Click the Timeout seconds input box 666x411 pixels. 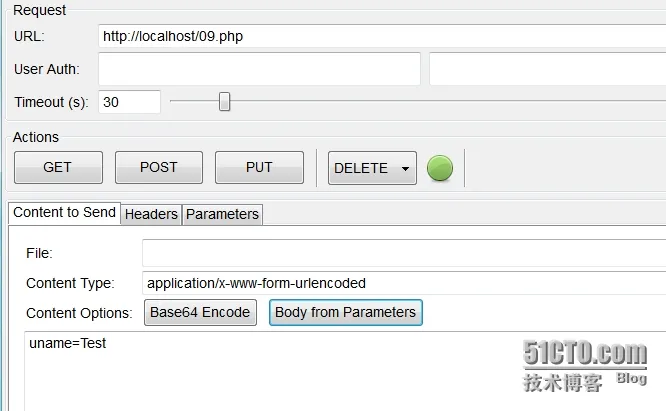pos(130,102)
